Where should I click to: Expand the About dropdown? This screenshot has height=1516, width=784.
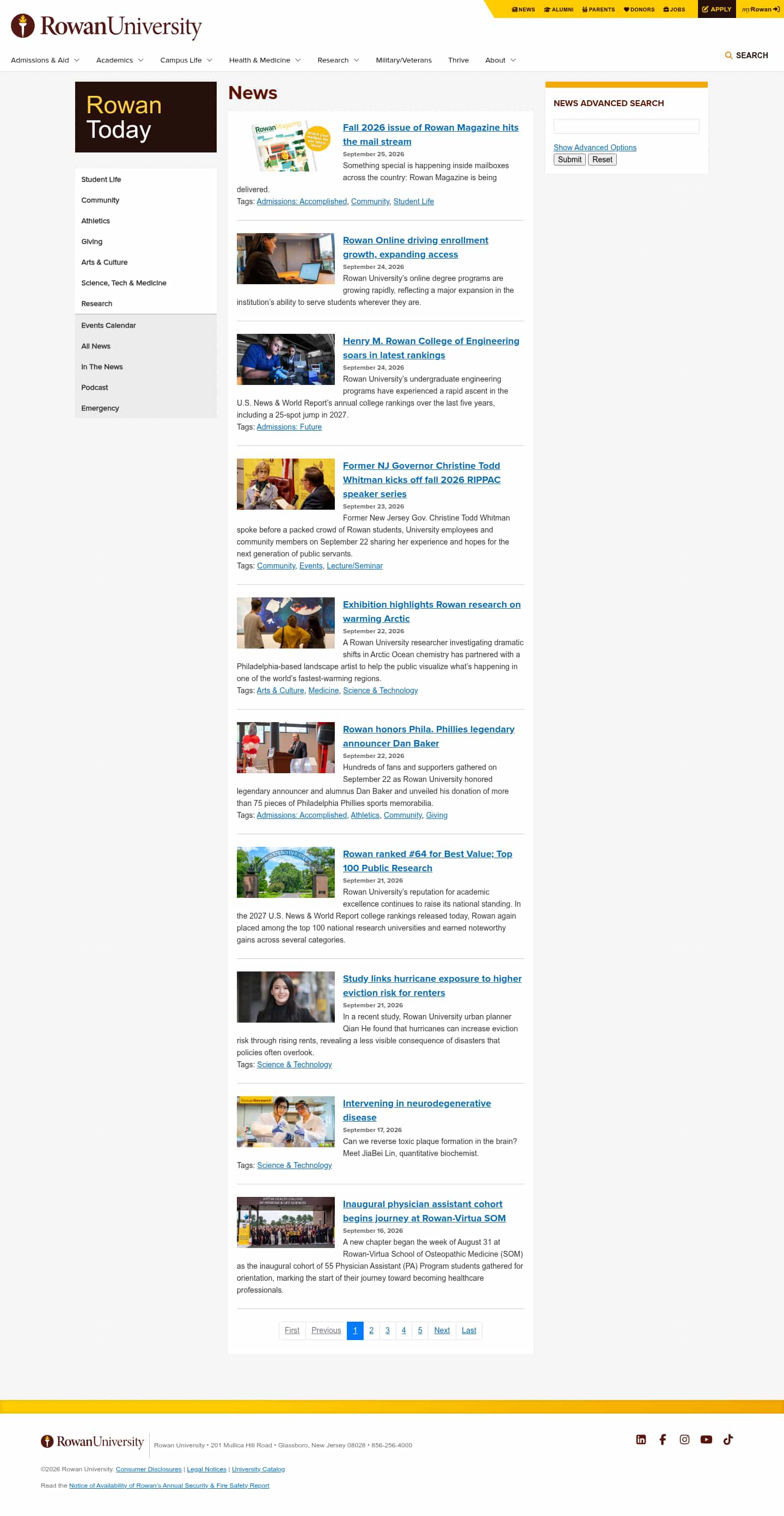point(500,60)
